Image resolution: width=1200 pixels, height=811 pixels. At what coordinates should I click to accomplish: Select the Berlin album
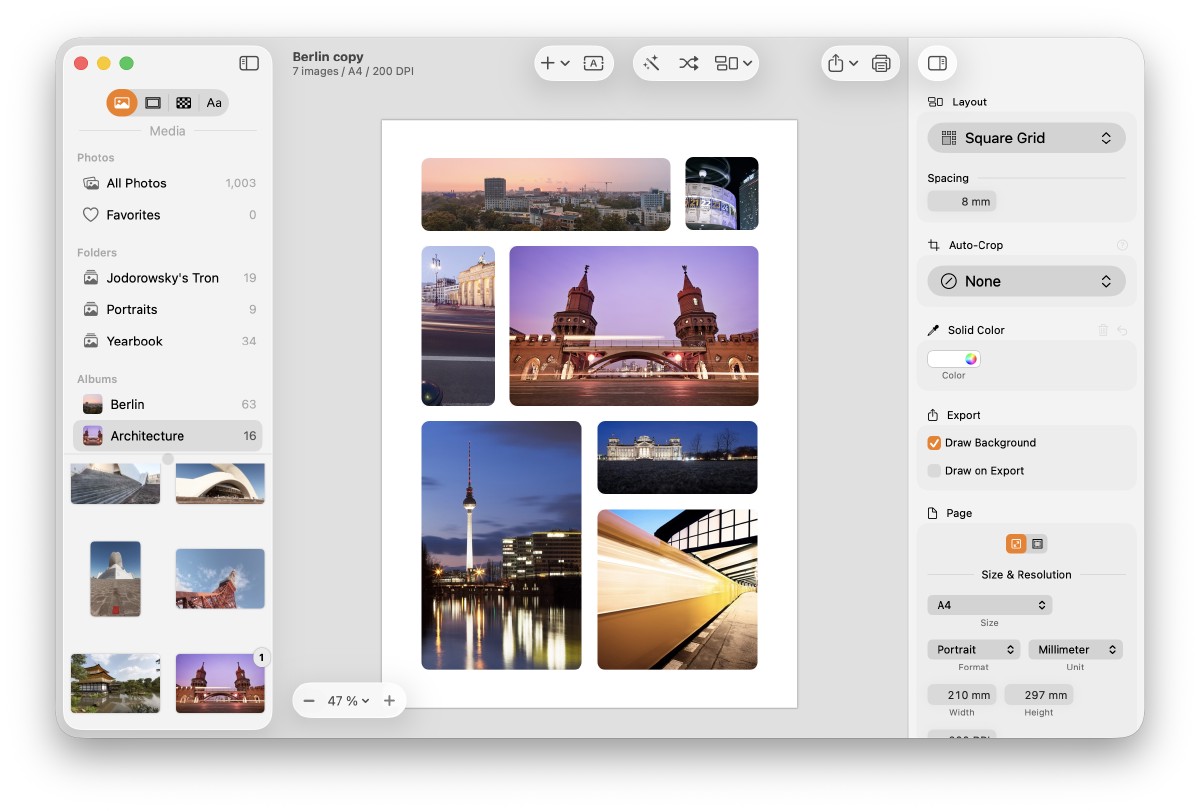coord(168,404)
